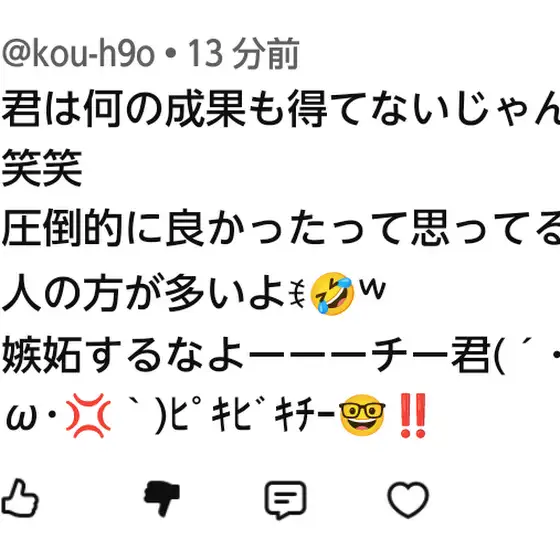560x560 pixels.
Task: Click the 笑笑 text line
Action: (42, 168)
